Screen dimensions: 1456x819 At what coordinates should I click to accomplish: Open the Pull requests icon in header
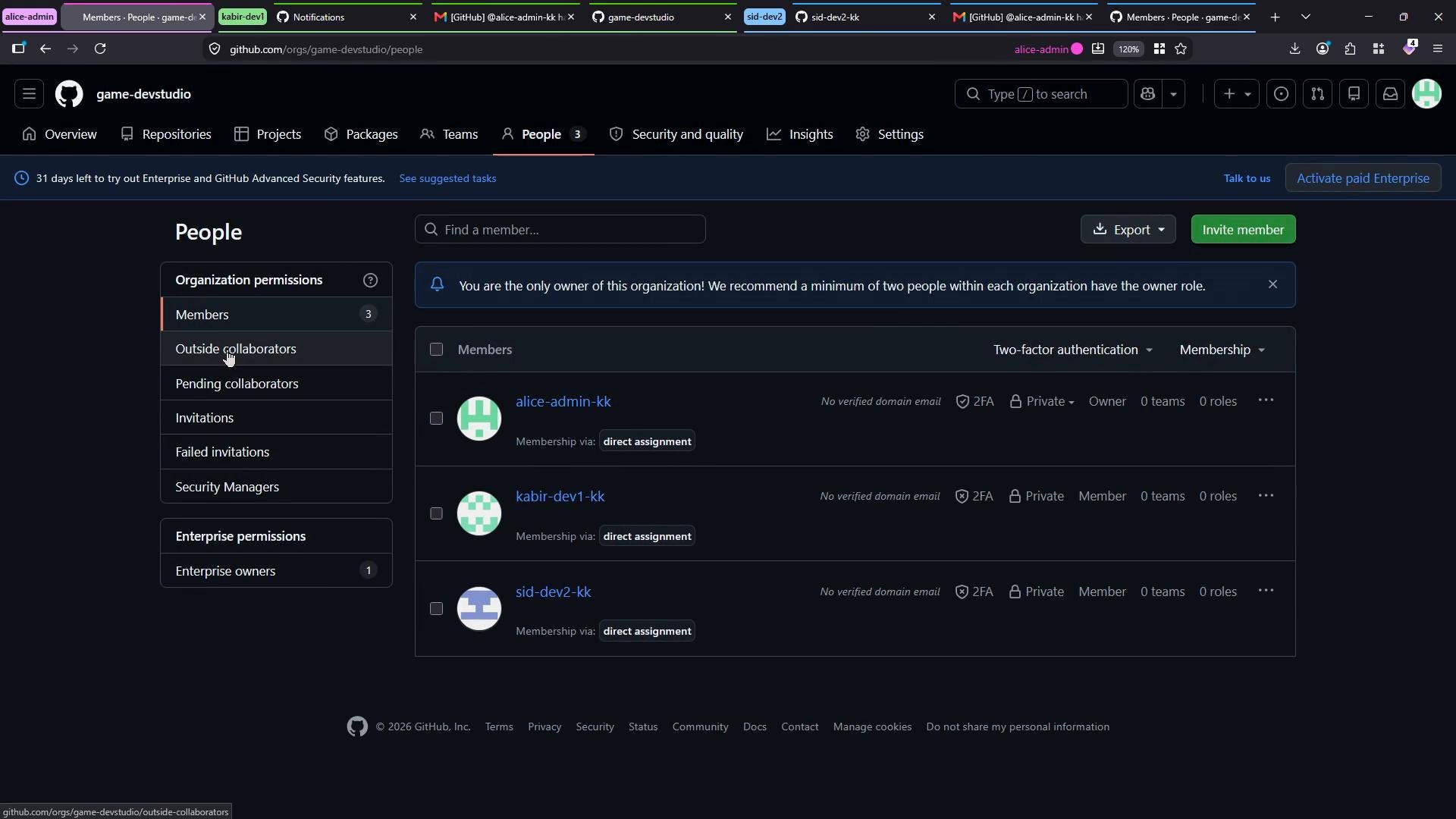click(1317, 94)
